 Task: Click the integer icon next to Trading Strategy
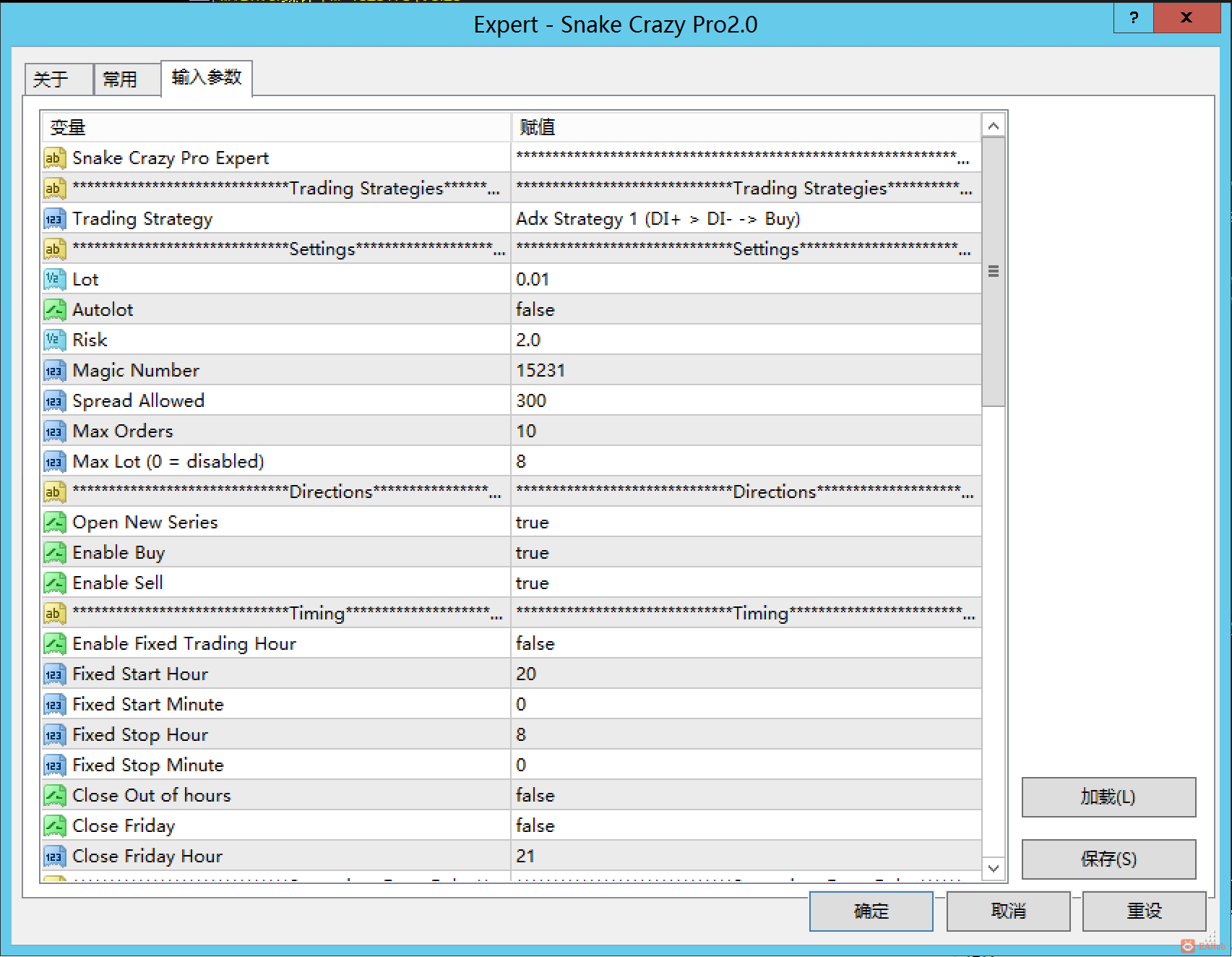click(55, 219)
